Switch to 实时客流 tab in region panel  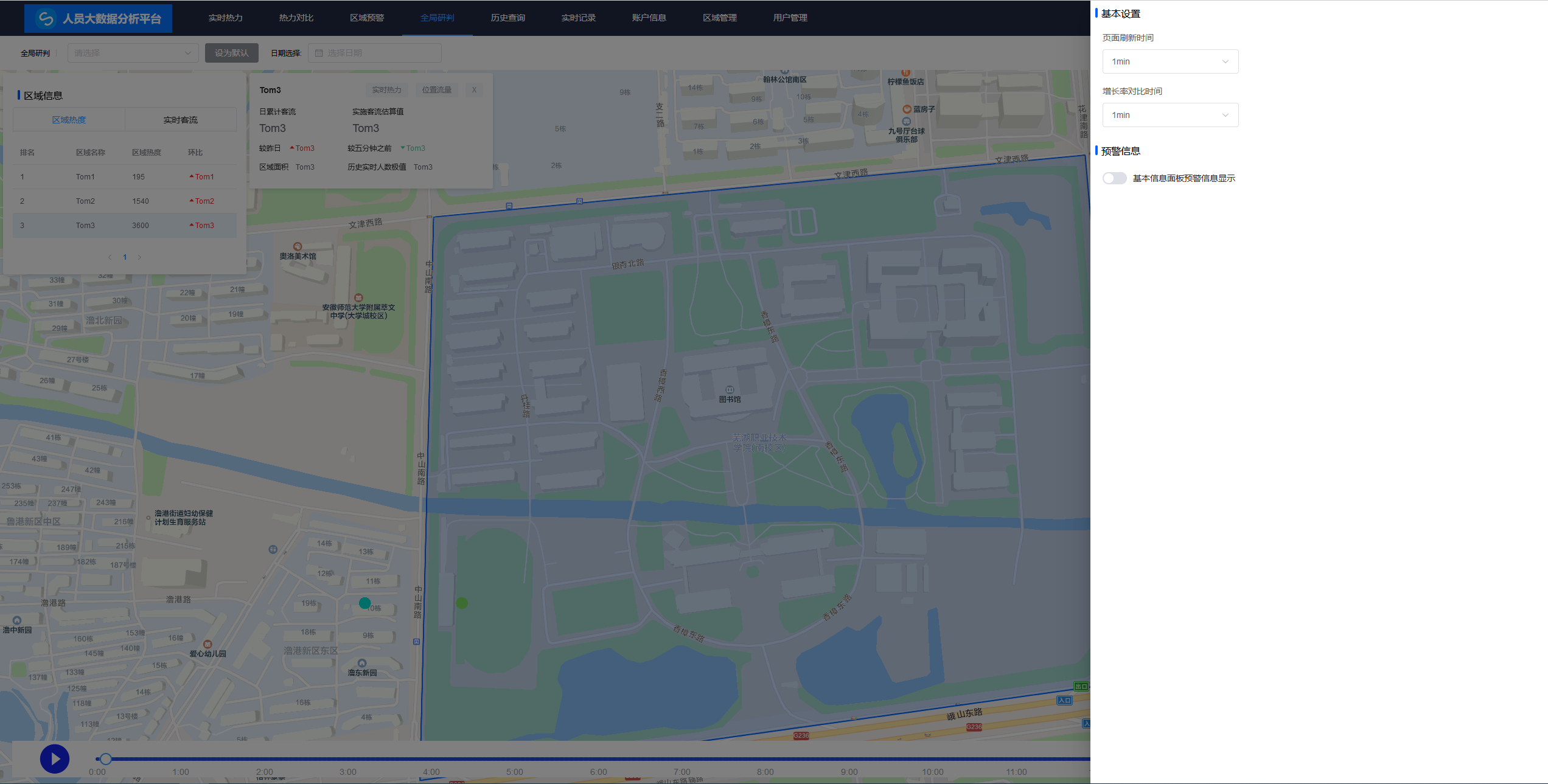pyautogui.click(x=180, y=120)
